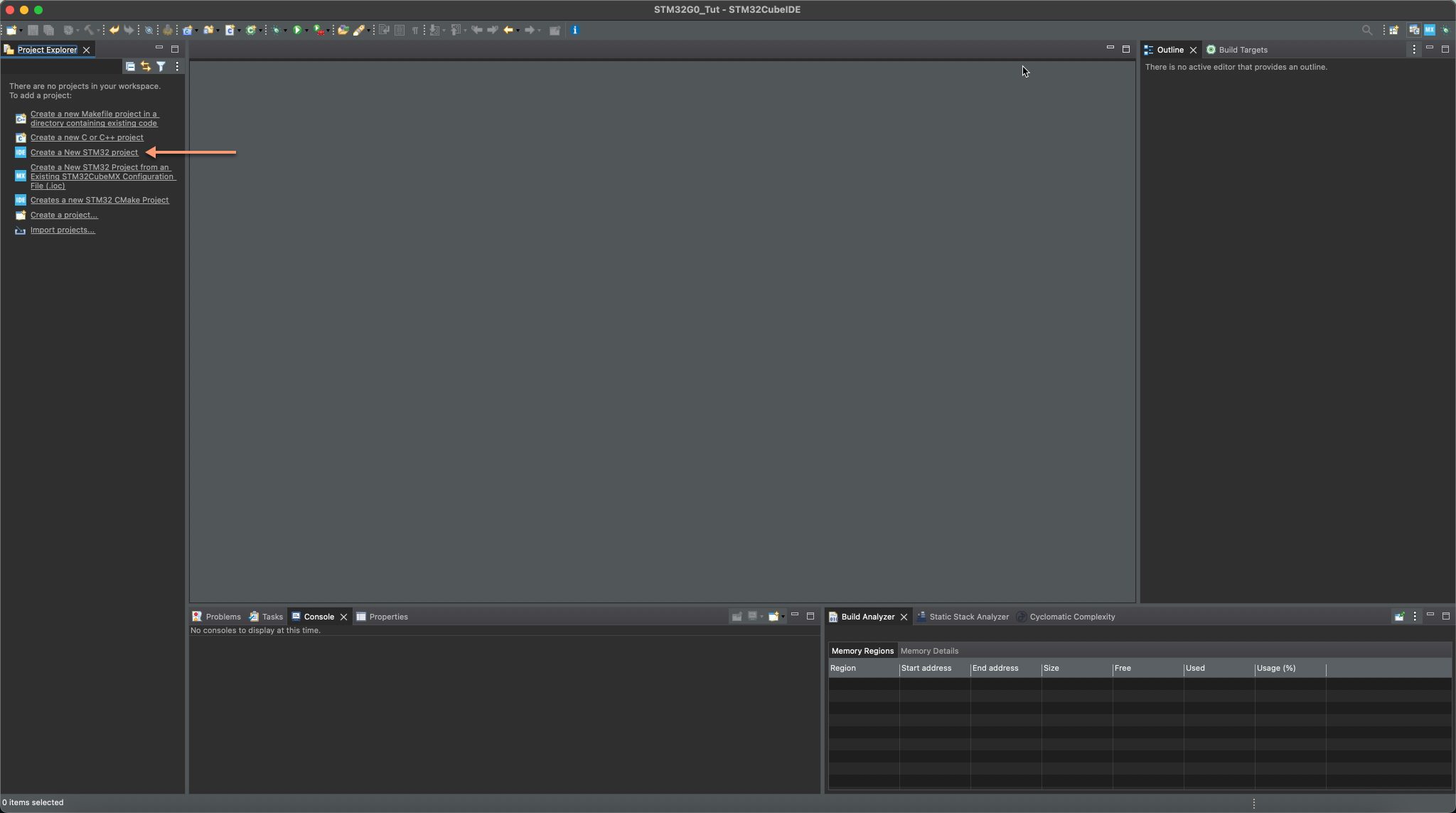Viewport: 1456px width, 813px height.
Task: Click the toolbar search magnifier icon
Action: click(1366, 30)
